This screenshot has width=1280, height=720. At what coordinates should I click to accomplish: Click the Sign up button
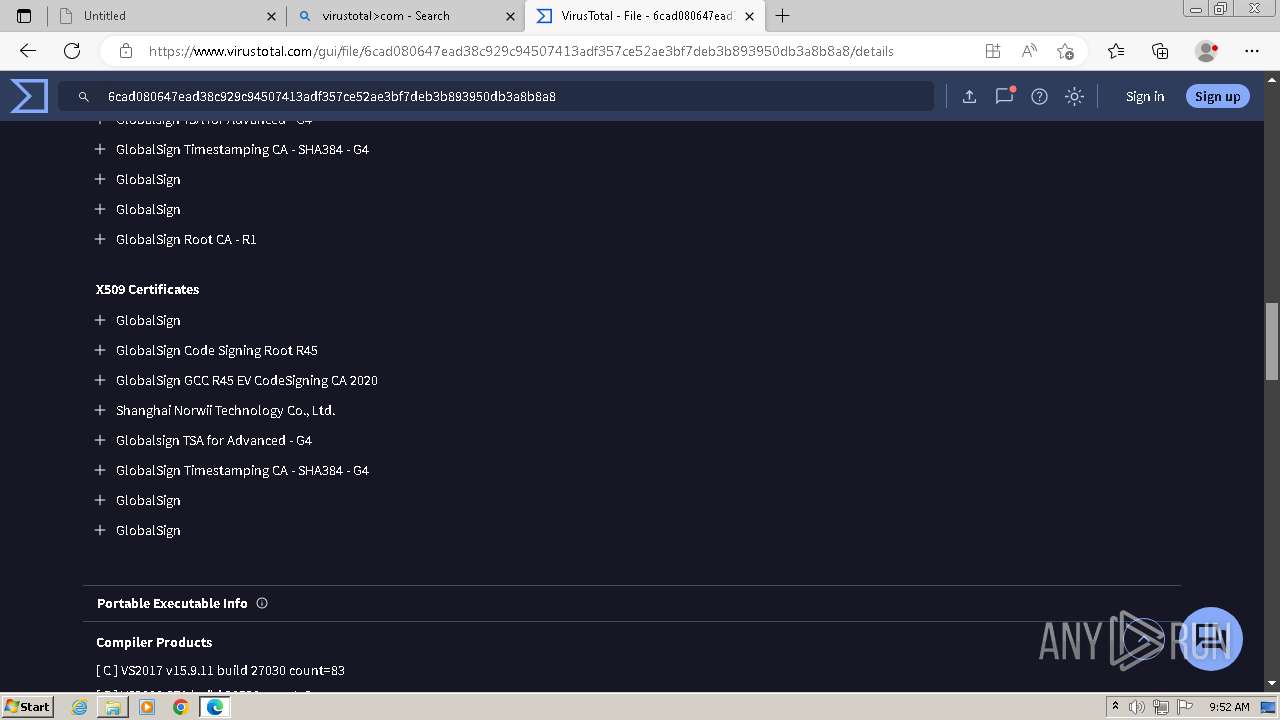point(1217,96)
